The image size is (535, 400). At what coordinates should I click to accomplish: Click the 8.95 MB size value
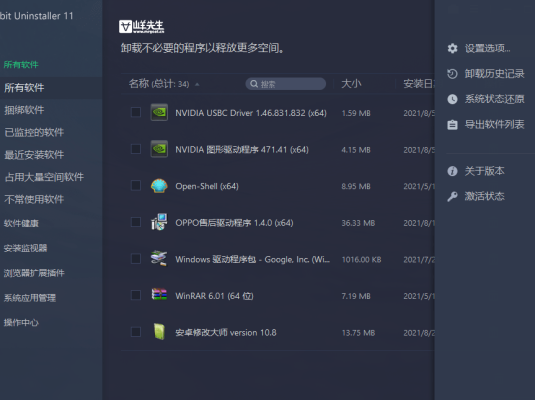(356, 186)
